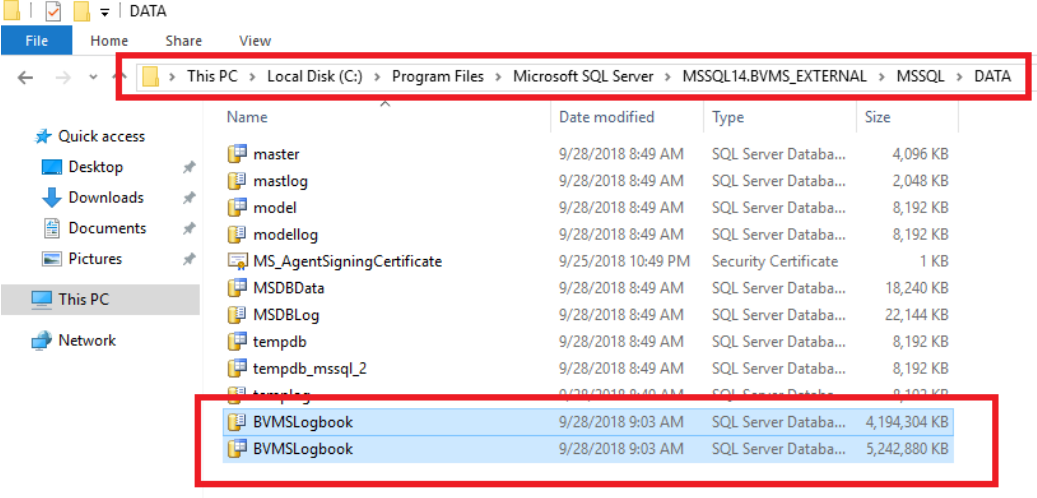Expand chevron after Microsoft SQL Server breadcrumb

coord(668,77)
